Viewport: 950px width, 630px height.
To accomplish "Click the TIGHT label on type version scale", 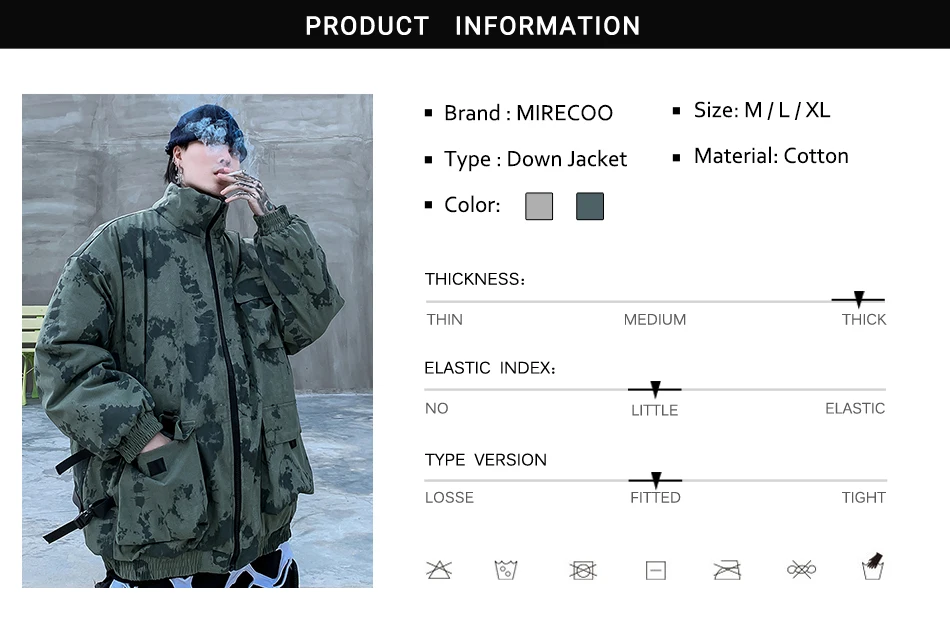I will [863, 497].
